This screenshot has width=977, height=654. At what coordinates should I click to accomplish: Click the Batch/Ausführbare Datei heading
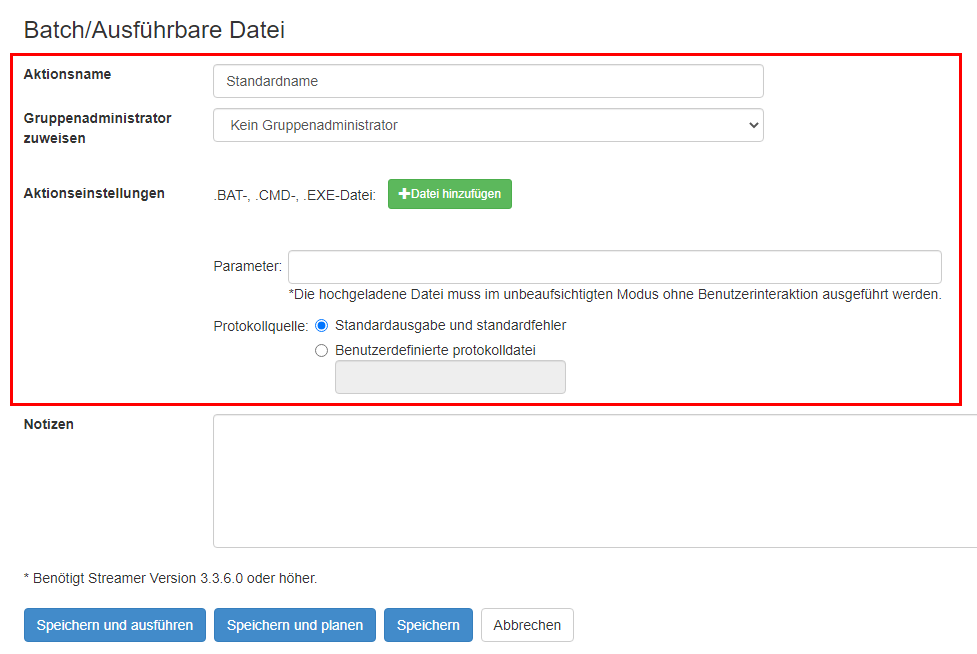click(x=154, y=30)
